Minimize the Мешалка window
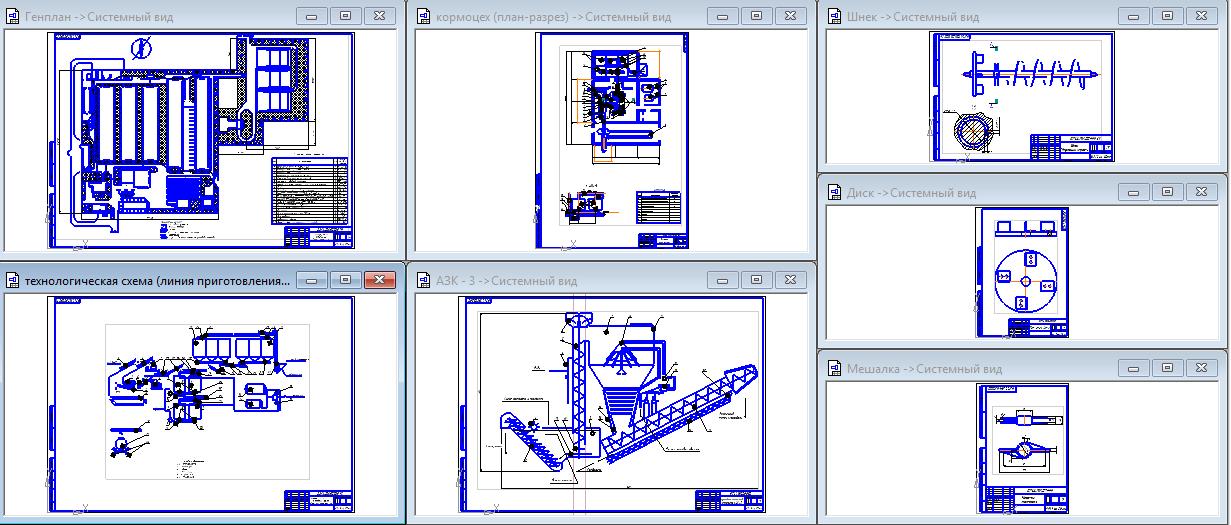Image resolution: width=1231 pixels, height=525 pixels. coord(1134,368)
